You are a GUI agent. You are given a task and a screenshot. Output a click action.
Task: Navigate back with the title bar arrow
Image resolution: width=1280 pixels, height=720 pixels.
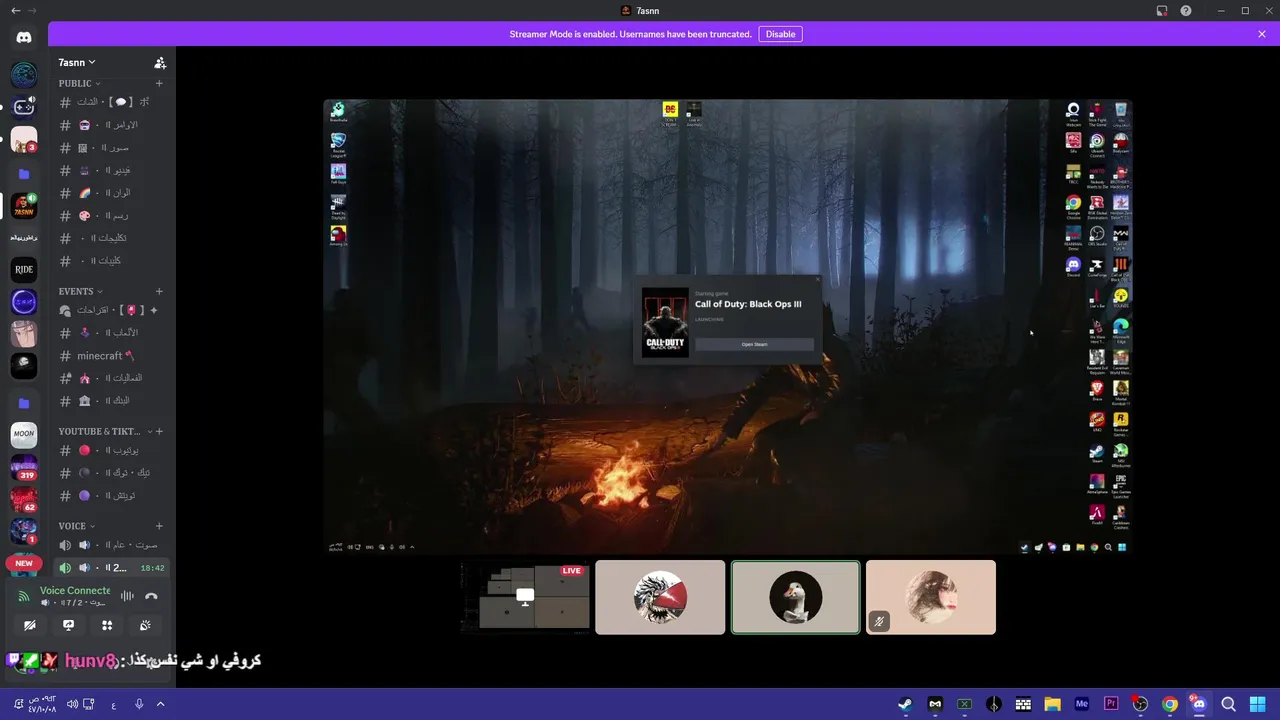[15, 10]
